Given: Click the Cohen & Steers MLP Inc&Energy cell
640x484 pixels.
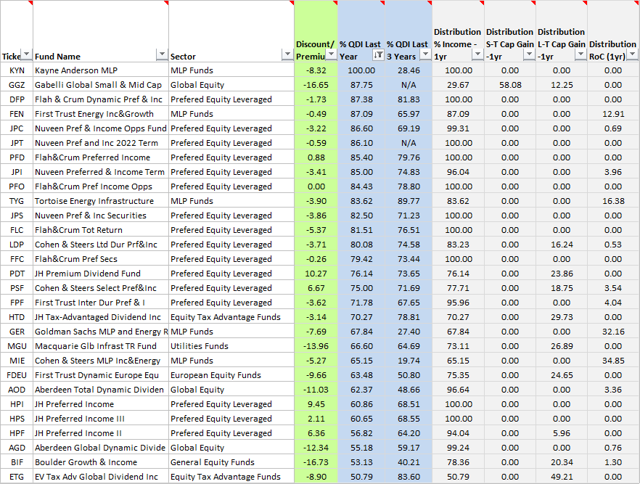Looking at the screenshot, I should (x=101, y=361).
